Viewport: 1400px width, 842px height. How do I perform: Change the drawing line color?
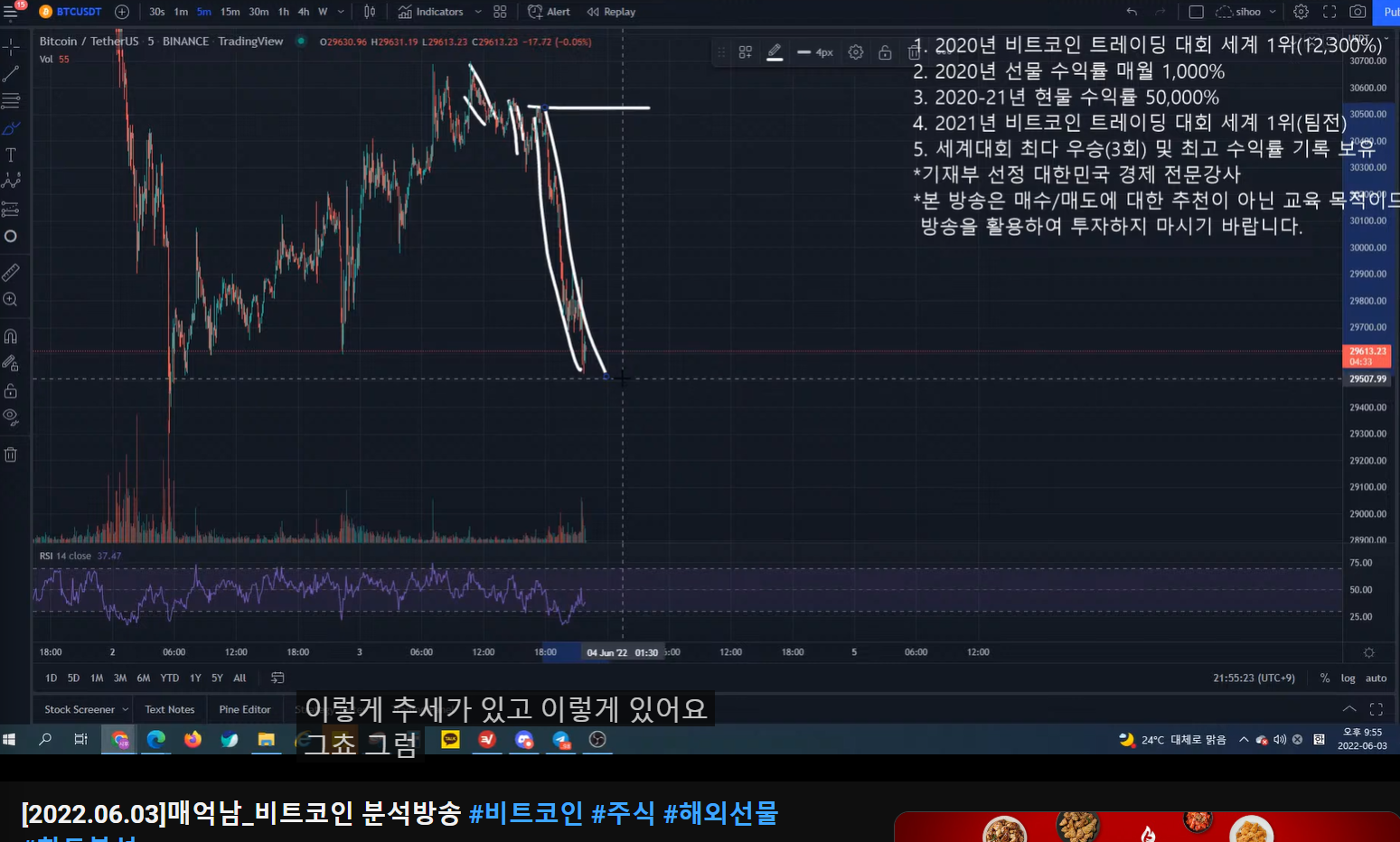click(775, 52)
